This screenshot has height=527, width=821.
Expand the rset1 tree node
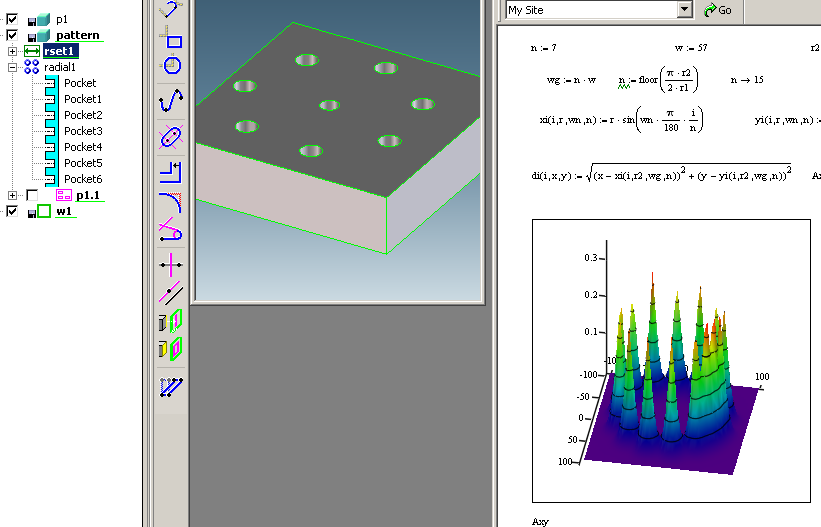13,51
